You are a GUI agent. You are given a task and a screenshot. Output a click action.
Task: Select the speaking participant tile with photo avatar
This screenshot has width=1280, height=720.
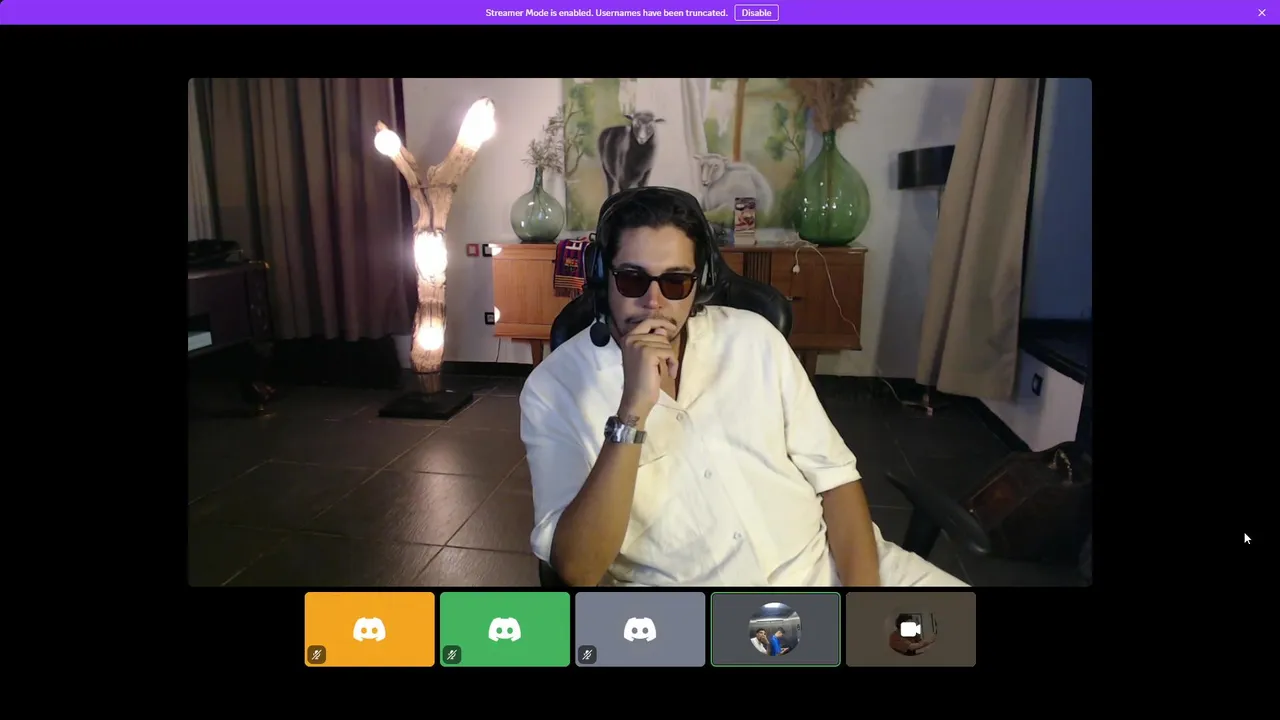pos(775,629)
